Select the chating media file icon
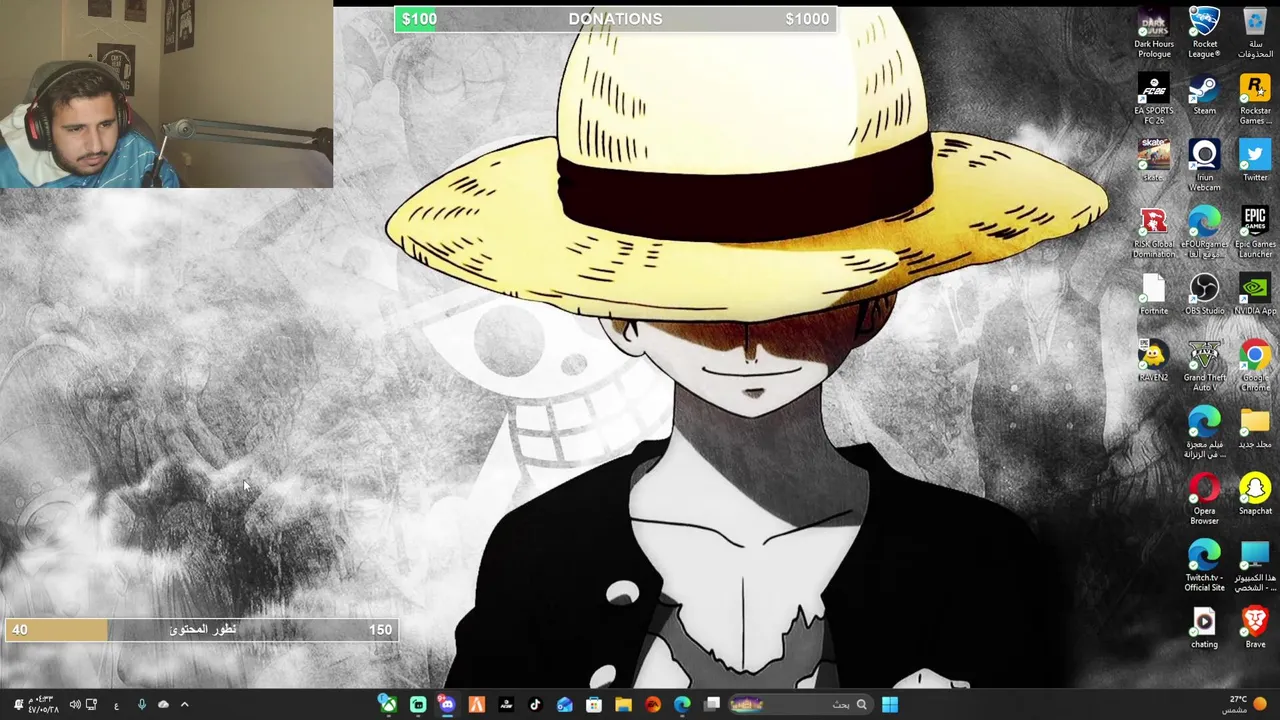 click(x=1204, y=628)
